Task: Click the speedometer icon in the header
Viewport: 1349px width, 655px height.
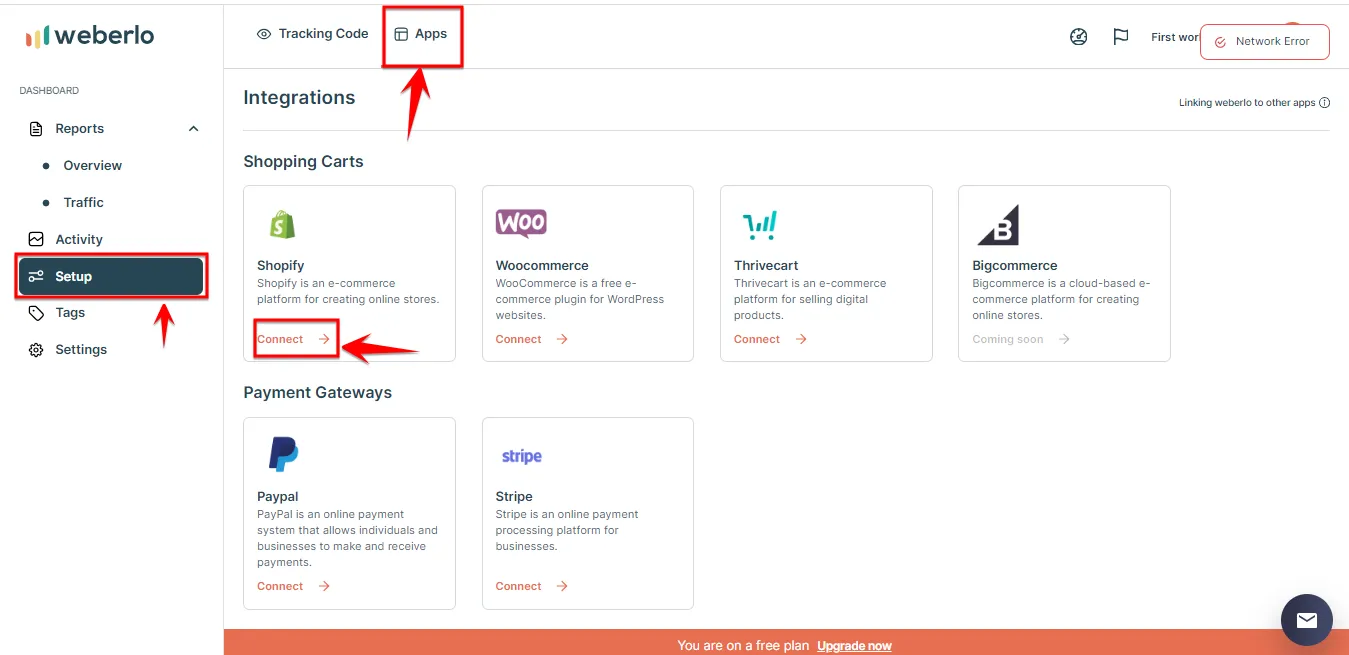Action: click(1078, 37)
